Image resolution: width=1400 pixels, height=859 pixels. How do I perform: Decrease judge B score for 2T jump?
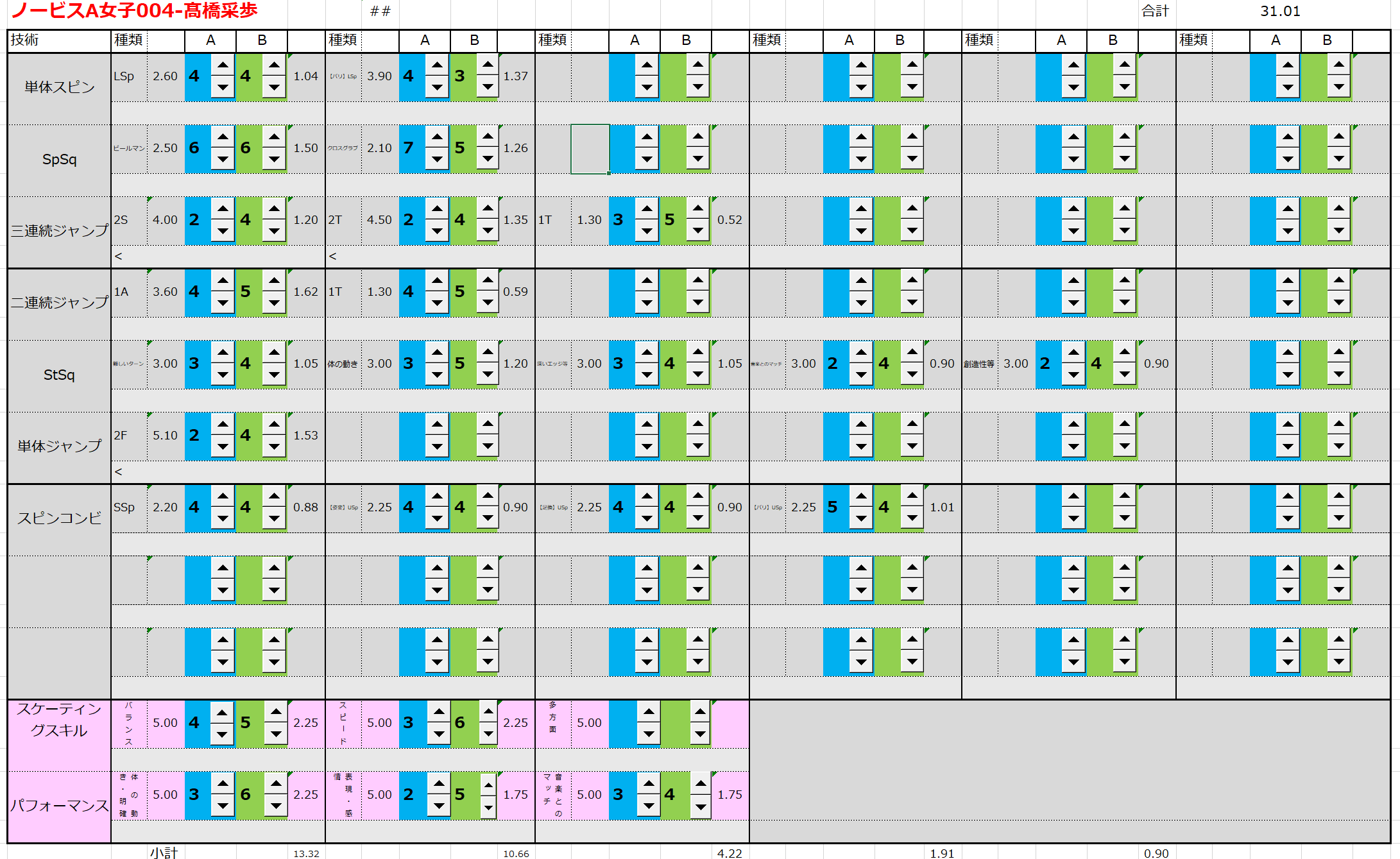(x=488, y=230)
